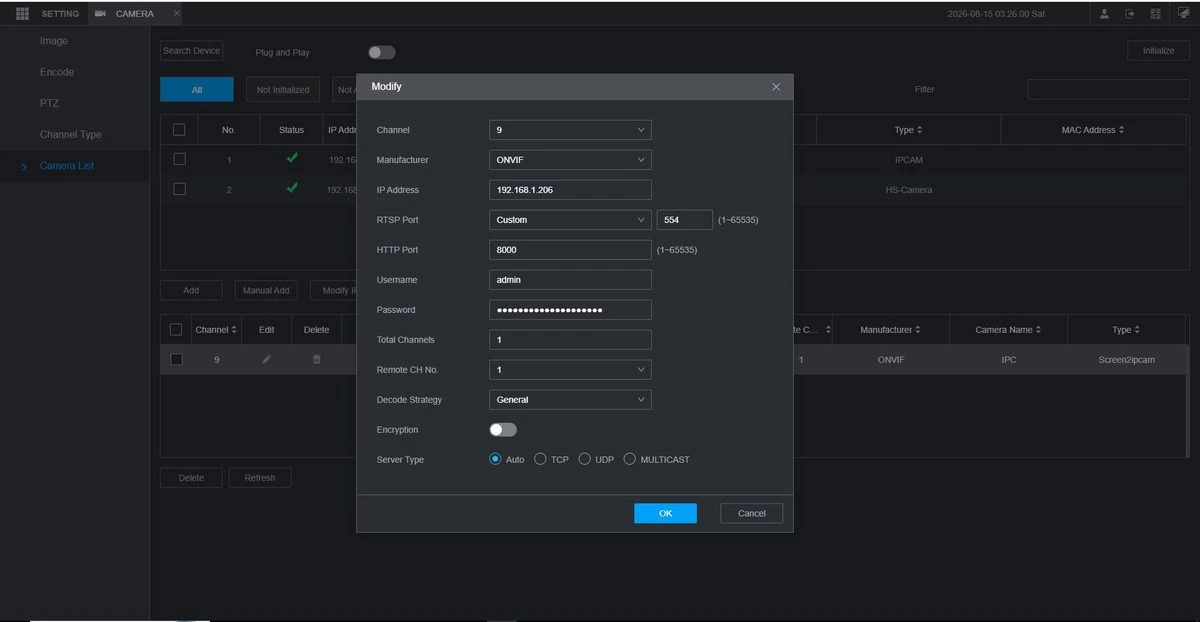Open the Decode Strategy dropdown showing General
The height and width of the screenshot is (622, 1200).
570,400
